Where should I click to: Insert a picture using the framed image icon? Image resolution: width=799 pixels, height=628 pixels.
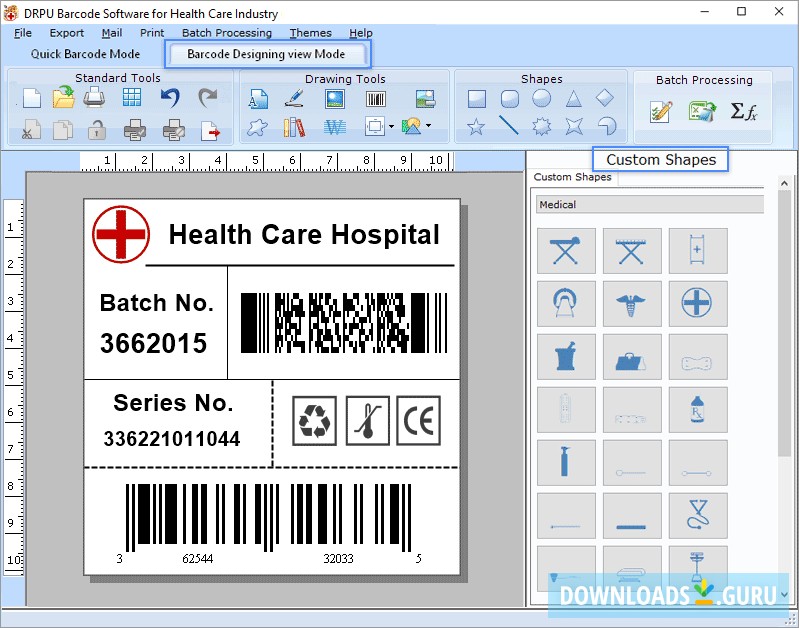pos(335,98)
